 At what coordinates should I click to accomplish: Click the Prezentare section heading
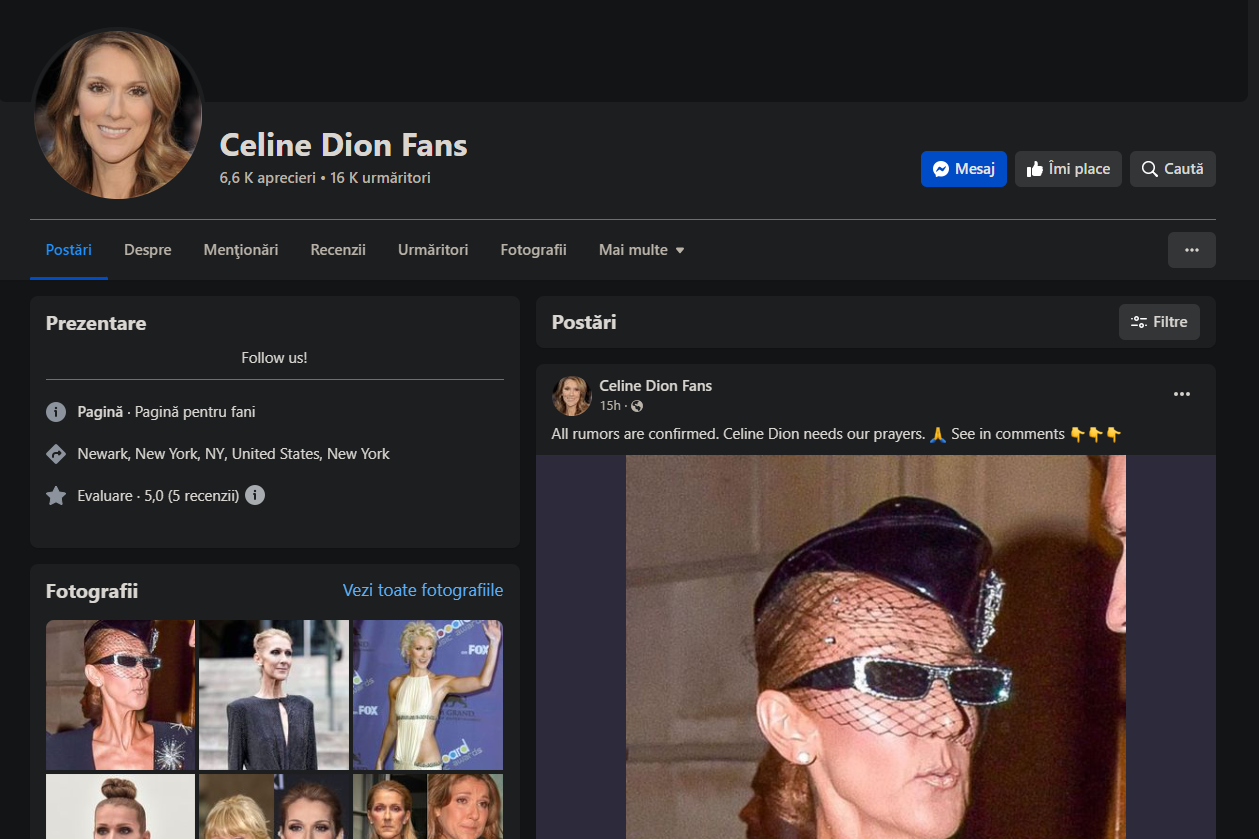(x=96, y=324)
